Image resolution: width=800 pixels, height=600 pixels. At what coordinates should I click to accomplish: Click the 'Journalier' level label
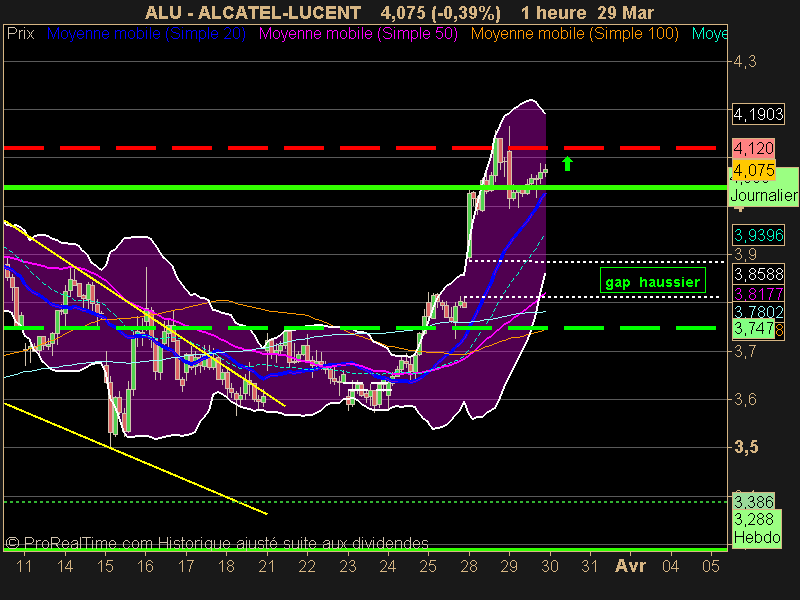pyautogui.click(x=763, y=195)
